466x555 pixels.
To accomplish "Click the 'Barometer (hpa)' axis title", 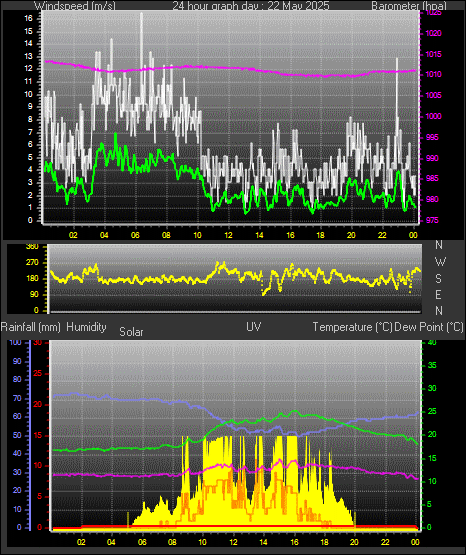I will click(x=409, y=6).
